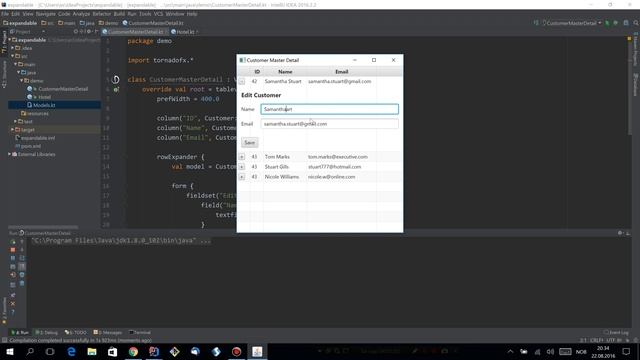Image resolution: width=640 pixels, height=360 pixels.
Task: Open the Terminal tool window tab
Action: [x=140, y=333]
